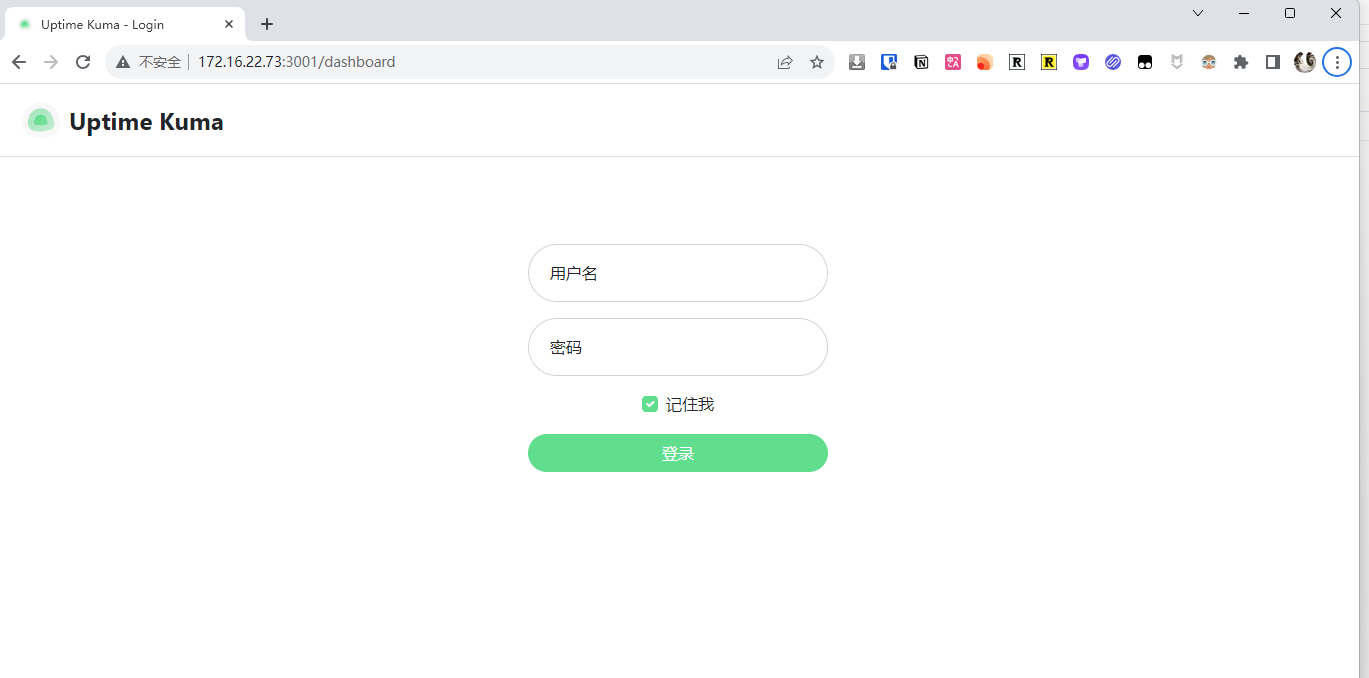Image resolution: width=1369 pixels, height=678 pixels.
Task: Bookmark this page with the star icon
Action: pos(817,62)
